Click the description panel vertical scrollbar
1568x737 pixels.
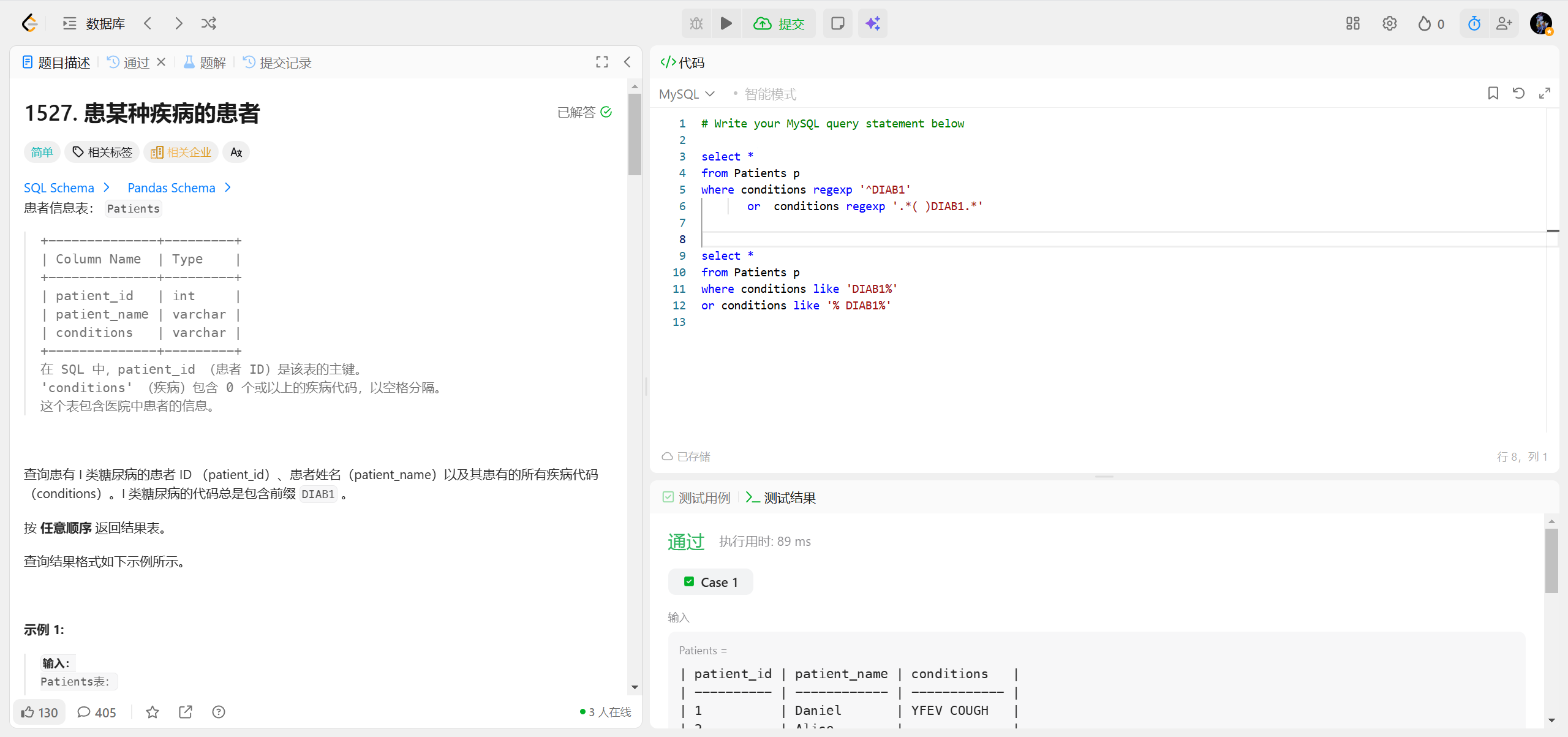pyautogui.click(x=635, y=135)
